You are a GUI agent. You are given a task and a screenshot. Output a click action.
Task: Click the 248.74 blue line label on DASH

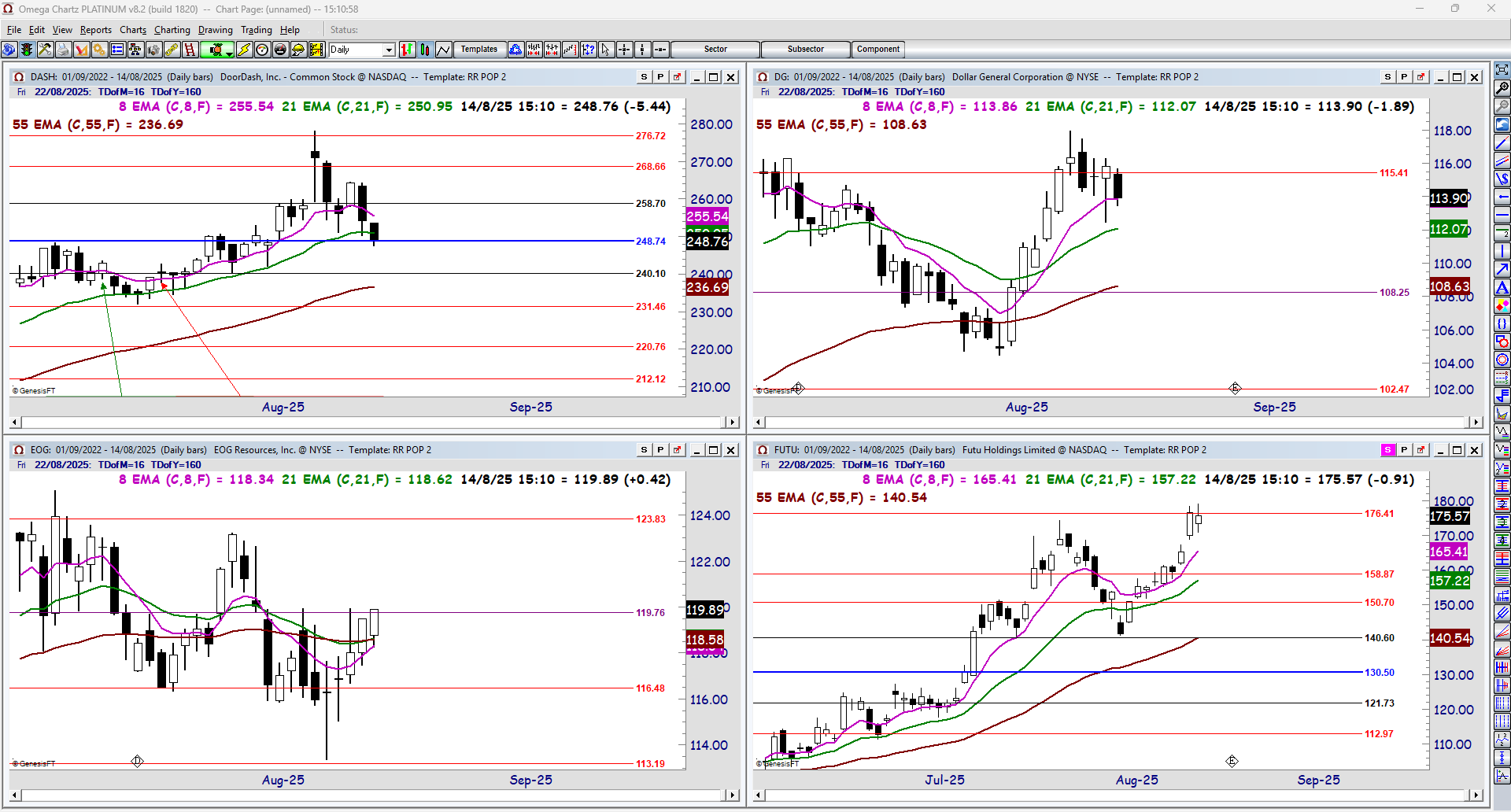pyautogui.click(x=651, y=242)
